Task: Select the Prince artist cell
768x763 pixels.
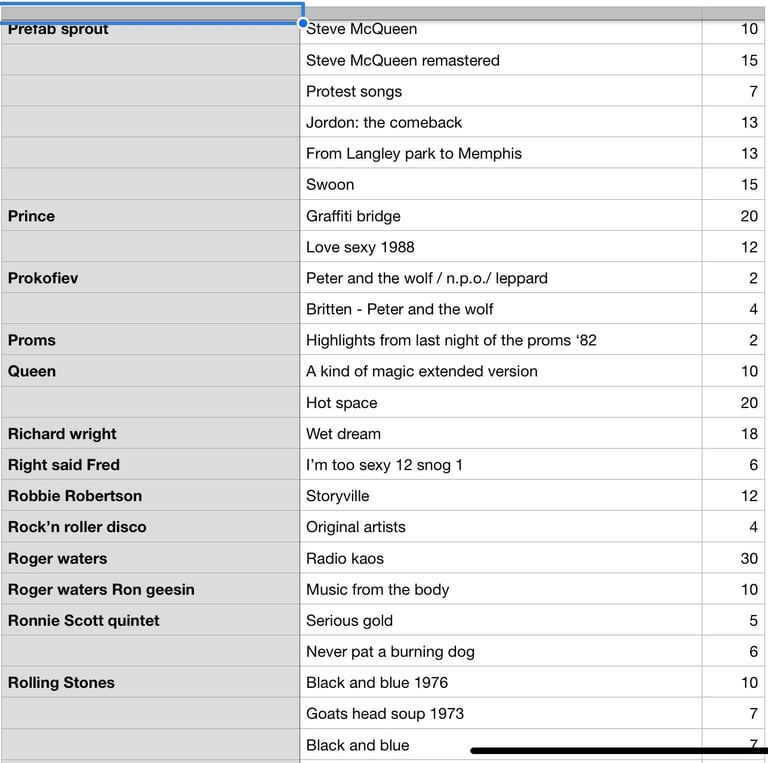Action: 150,215
